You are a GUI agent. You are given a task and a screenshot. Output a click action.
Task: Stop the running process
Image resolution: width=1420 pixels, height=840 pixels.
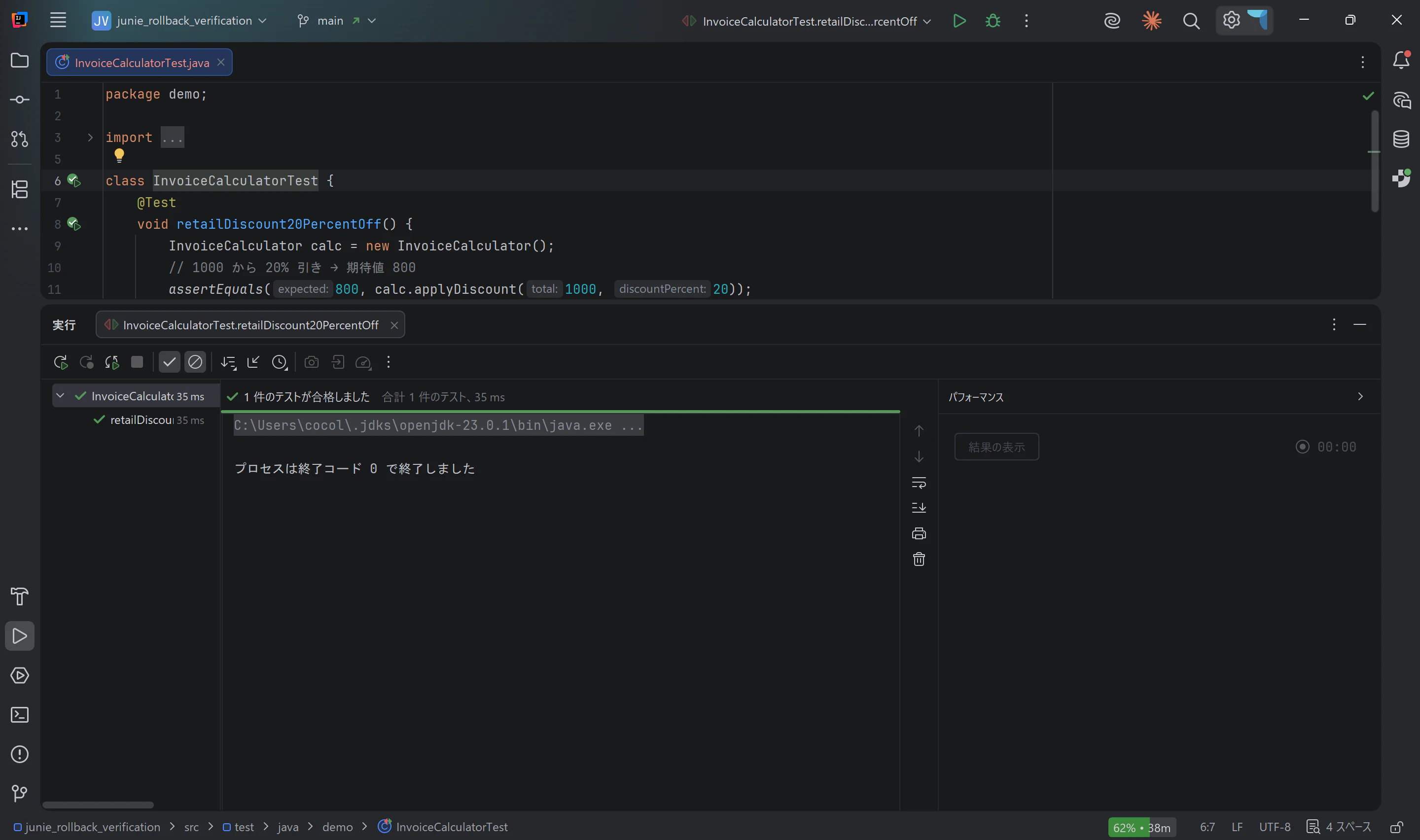click(x=137, y=362)
